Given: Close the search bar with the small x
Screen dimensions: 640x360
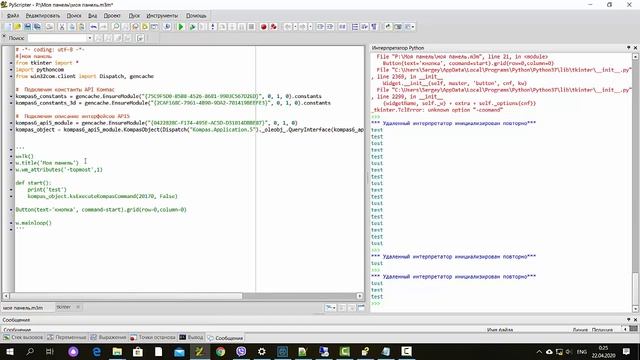Looking at the screenshot, I should [x=4, y=37].
